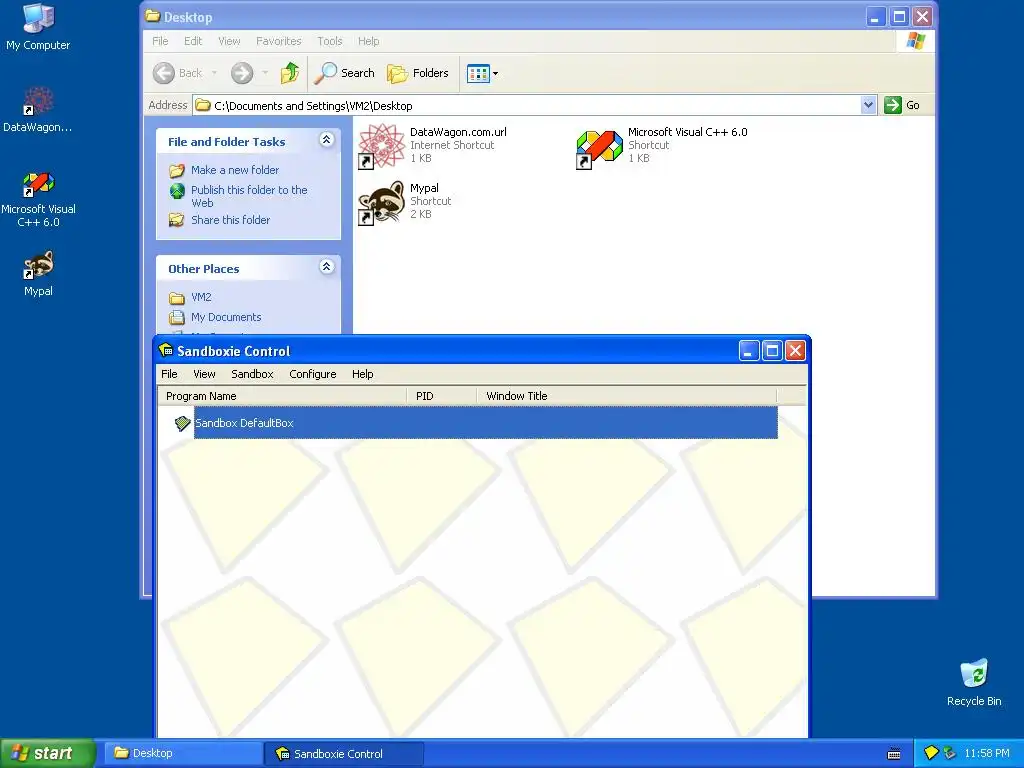Toggle Folders pane in Explorer toolbar
Image resolution: width=1024 pixels, height=768 pixels.
[x=418, y=73]
